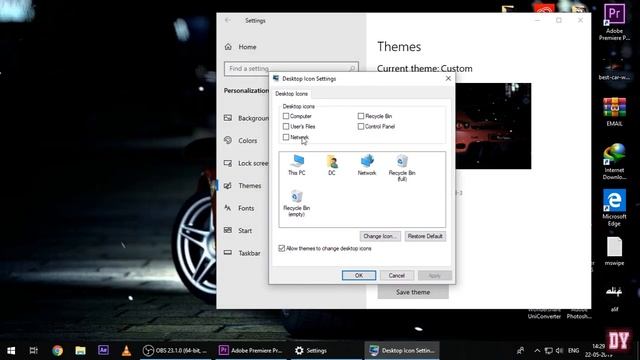
Task: Open After Effects from taskbar
Action: (x=103, y=350)
